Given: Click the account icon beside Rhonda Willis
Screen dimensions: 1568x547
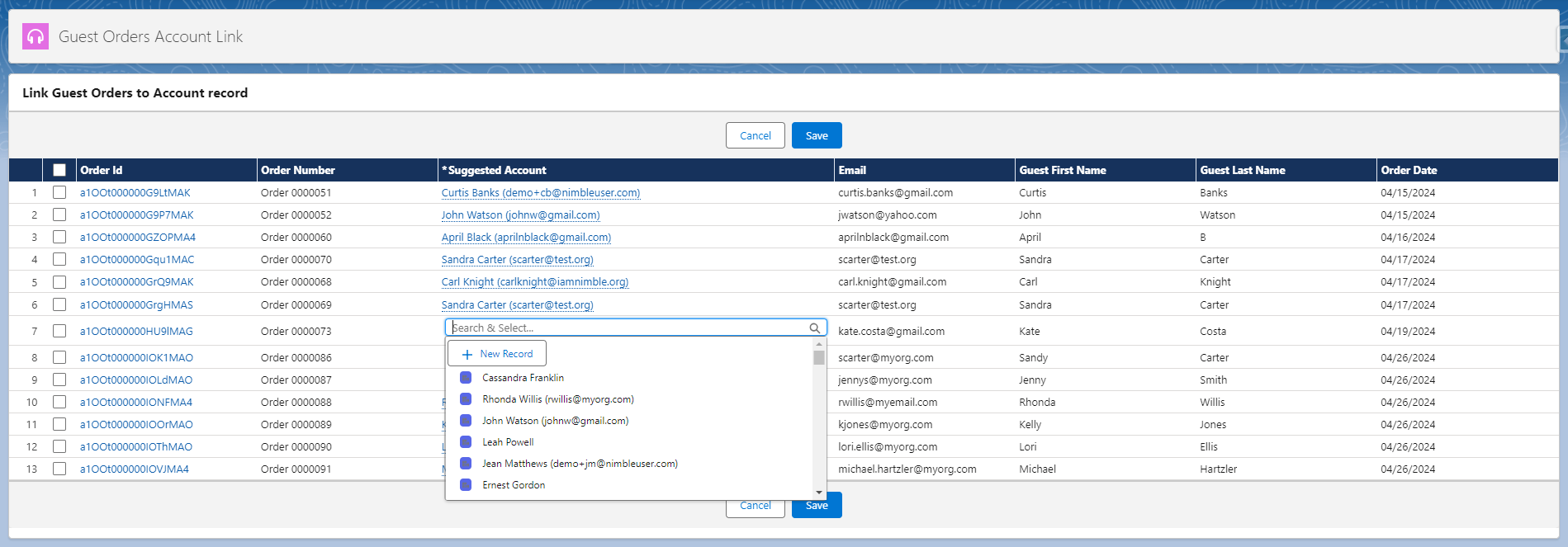Looking at the screenshot, I should [x=466, y=399].
